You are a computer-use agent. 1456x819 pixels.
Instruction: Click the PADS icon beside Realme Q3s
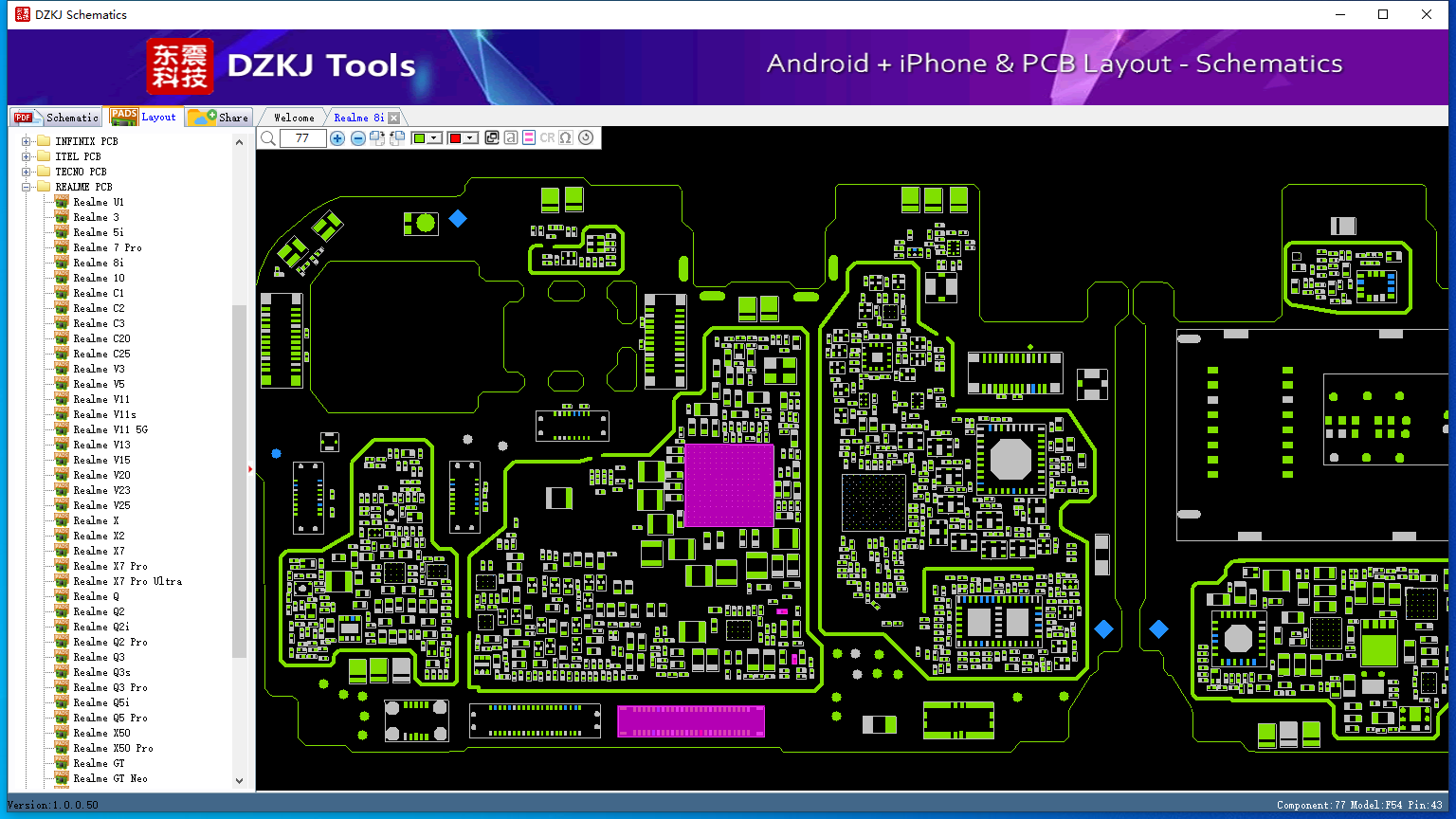pos(62,672)
